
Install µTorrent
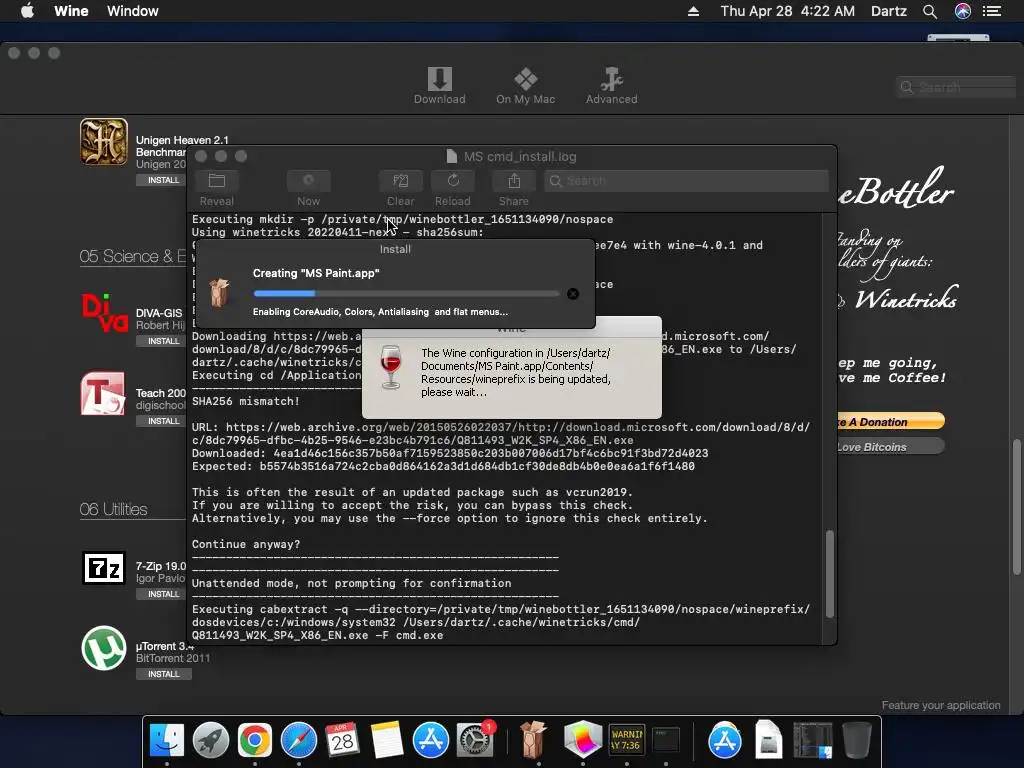point(163,674)
